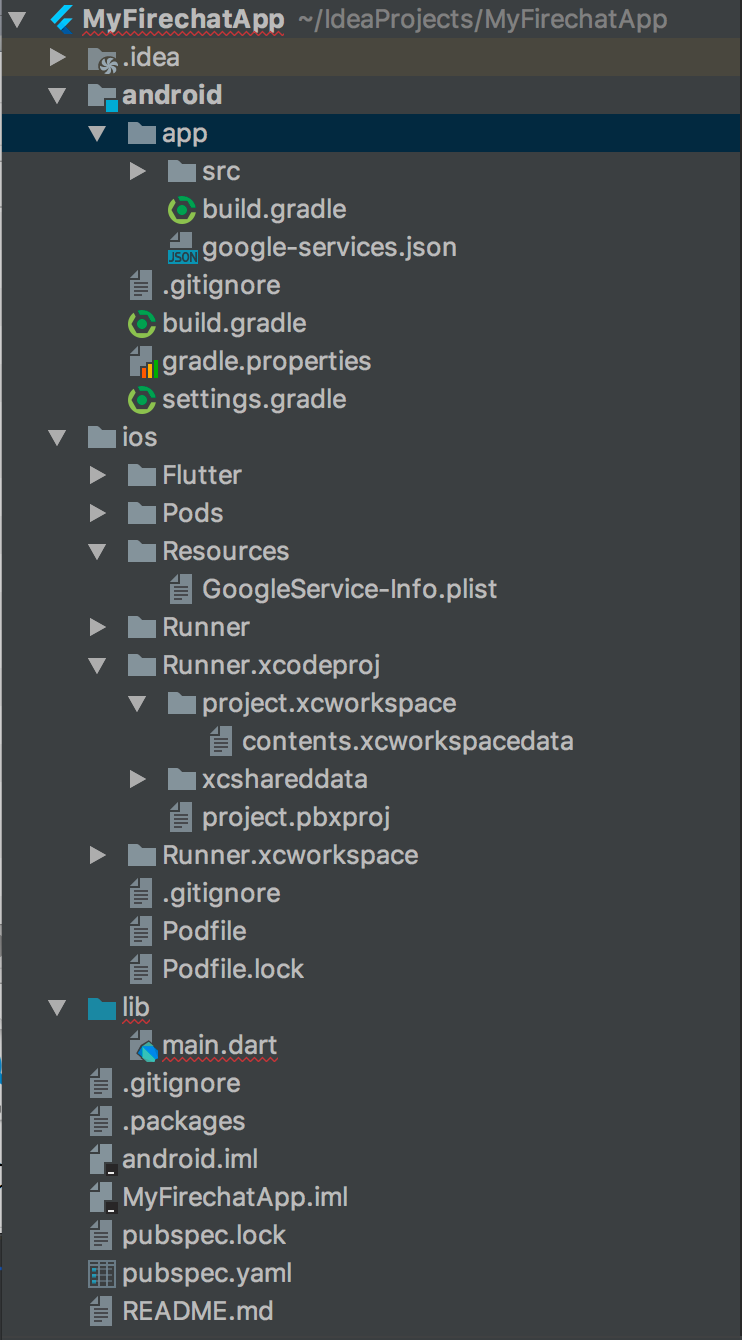Screen dimensions: 742x1340
Task: Click the JSON icon for google-services.json
Action: tap(182, 248)
